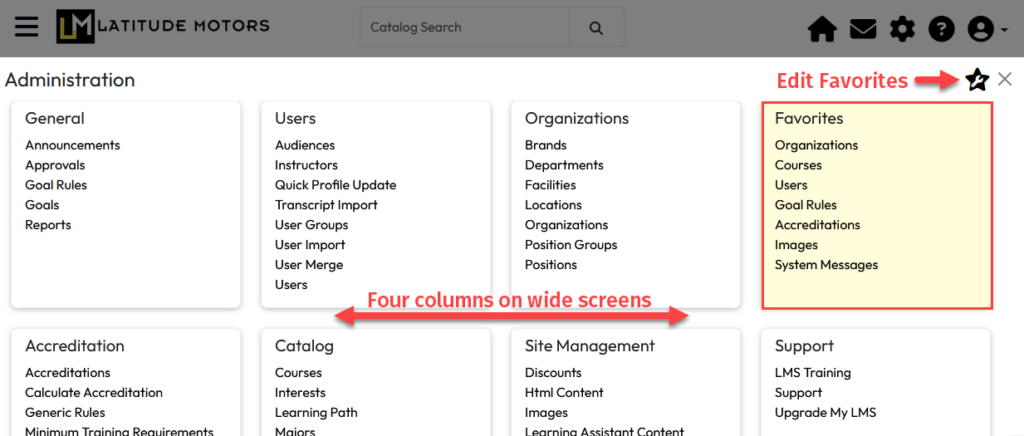Click Upgrade My LMS under Support
The height and width of the screenshot is (436, 1024).
pyautogui.click(x=825, y=413)
